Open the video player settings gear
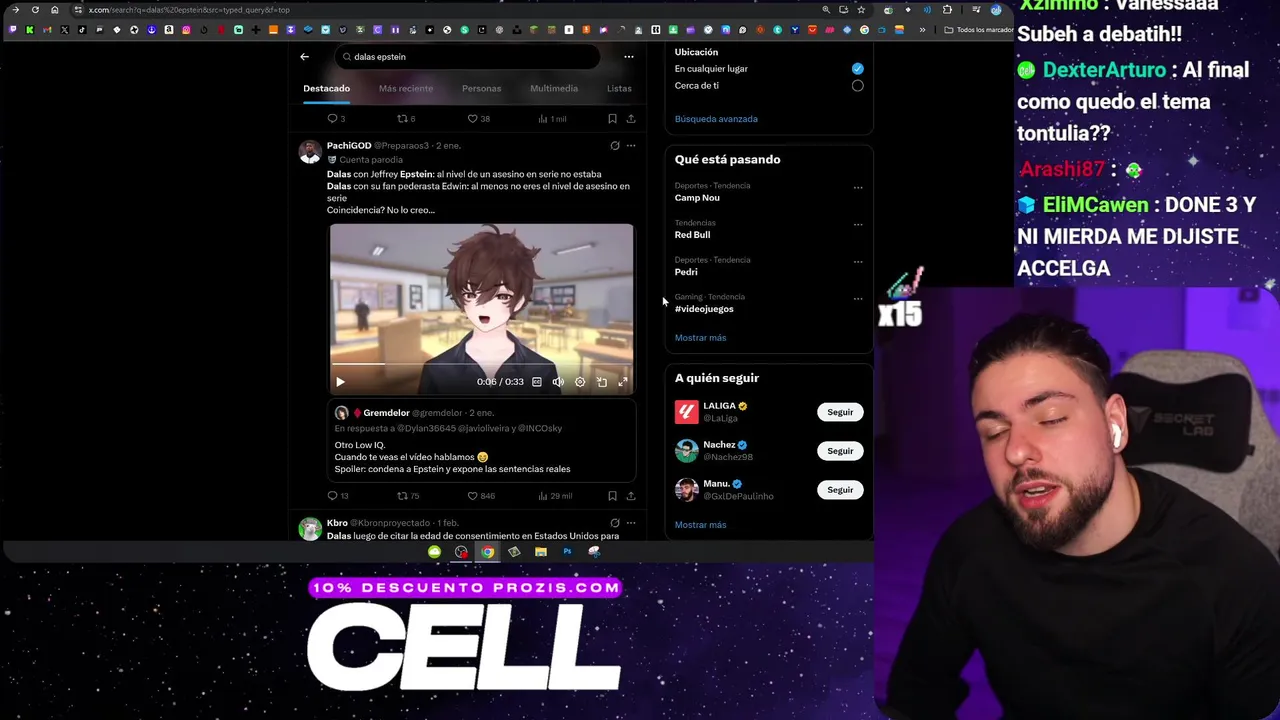1280x720 pixels. (580, 382)
